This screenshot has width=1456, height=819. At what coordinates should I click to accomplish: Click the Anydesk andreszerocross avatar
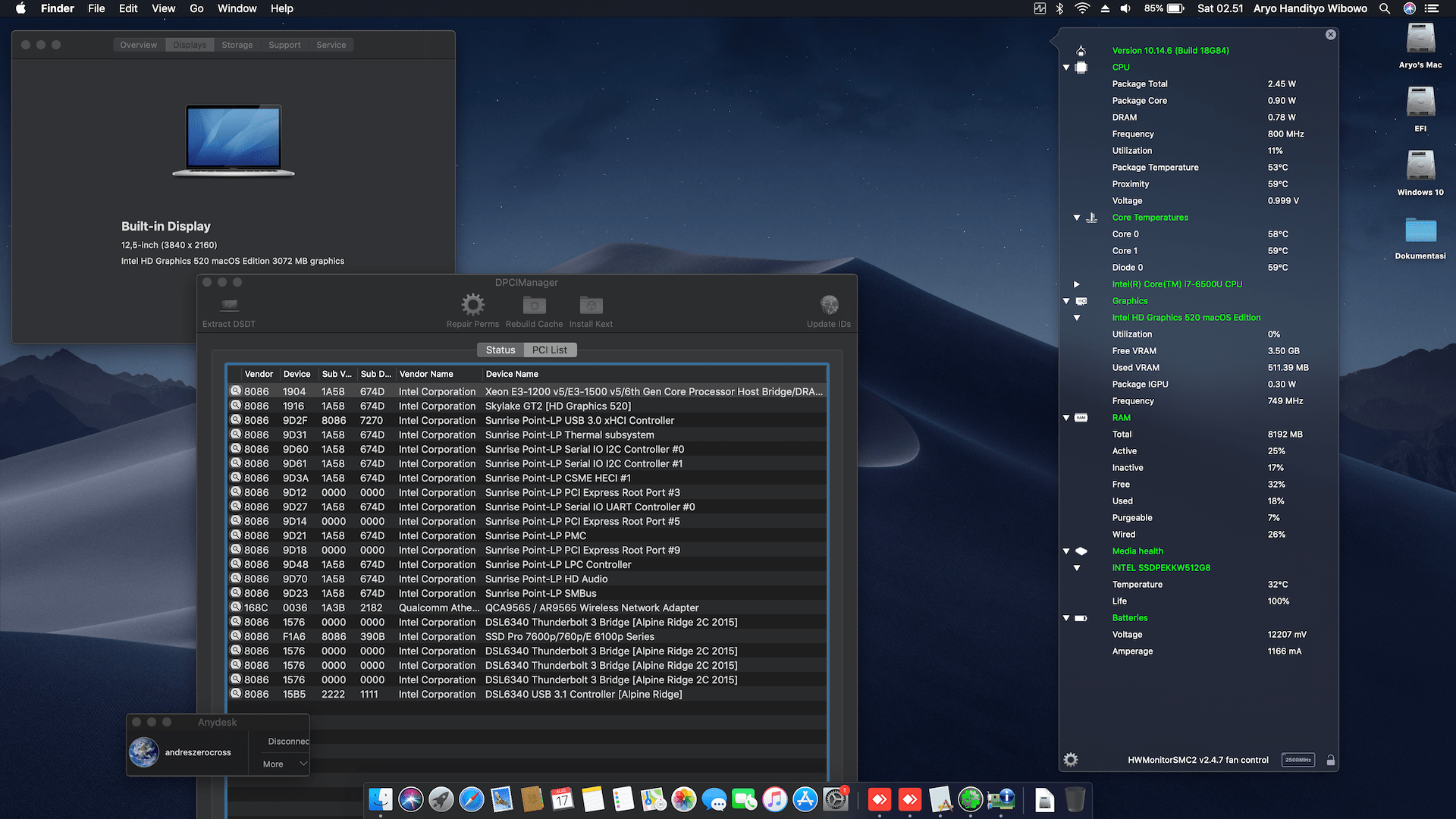tap(144, 752)
